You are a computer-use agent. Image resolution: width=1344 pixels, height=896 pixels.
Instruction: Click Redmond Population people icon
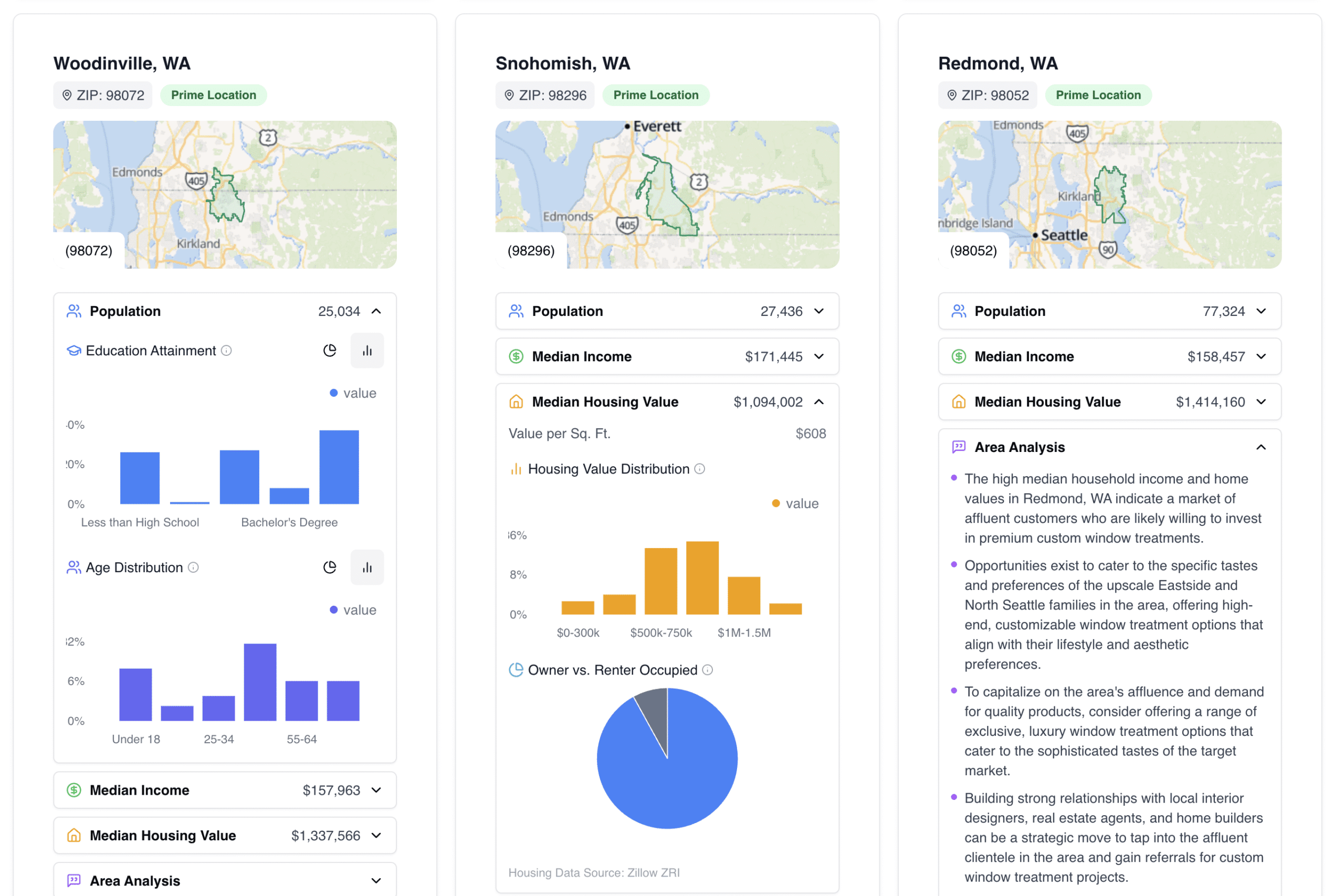pyautogui.click(x=959, y=311)
